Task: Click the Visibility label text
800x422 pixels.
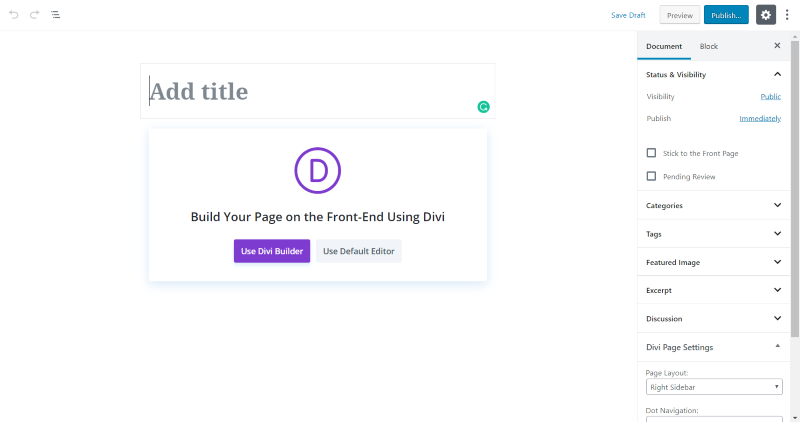Action: coord(660,96)
